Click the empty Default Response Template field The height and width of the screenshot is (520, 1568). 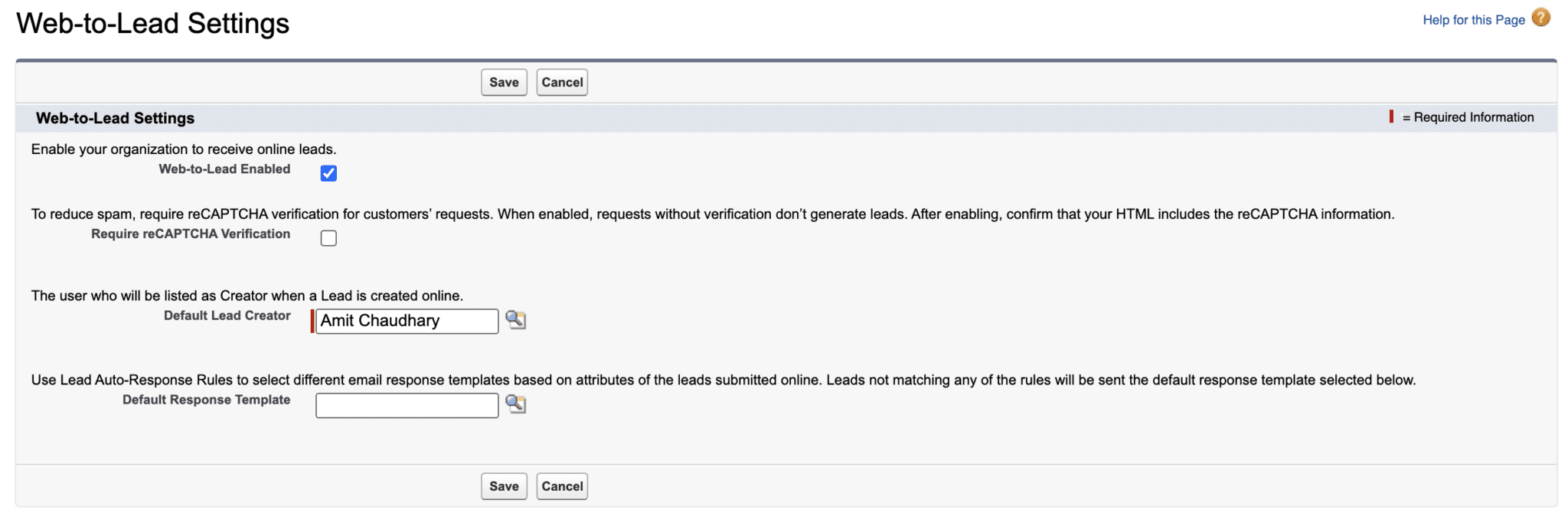point(406,404)
